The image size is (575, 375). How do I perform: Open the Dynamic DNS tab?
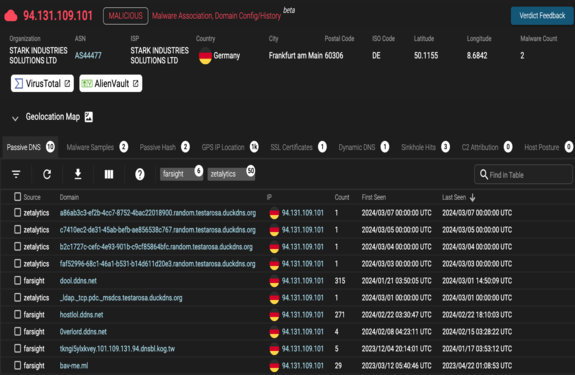click(x=363, y=147)
